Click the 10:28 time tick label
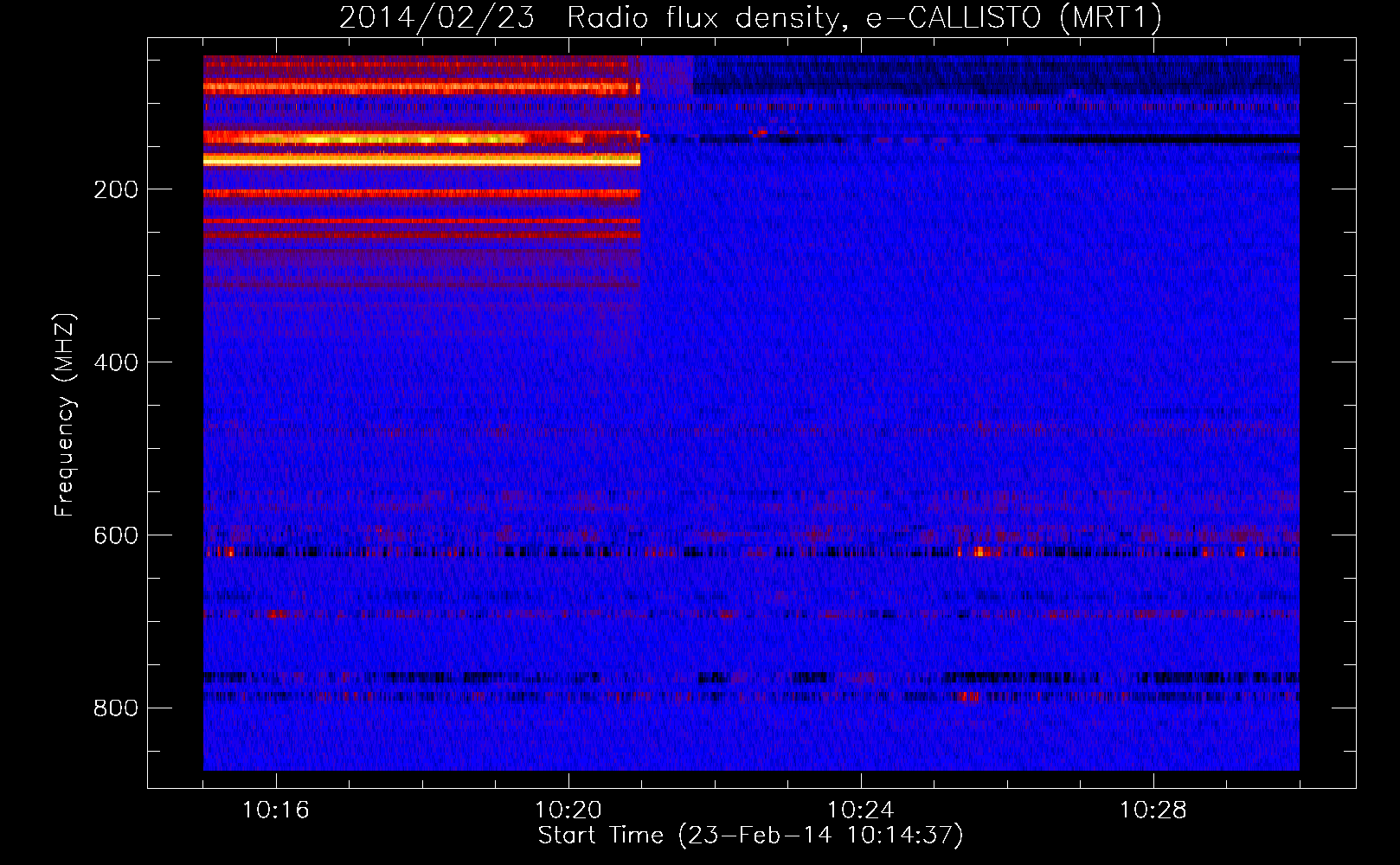1400x865 pixels. (1153, 811)
